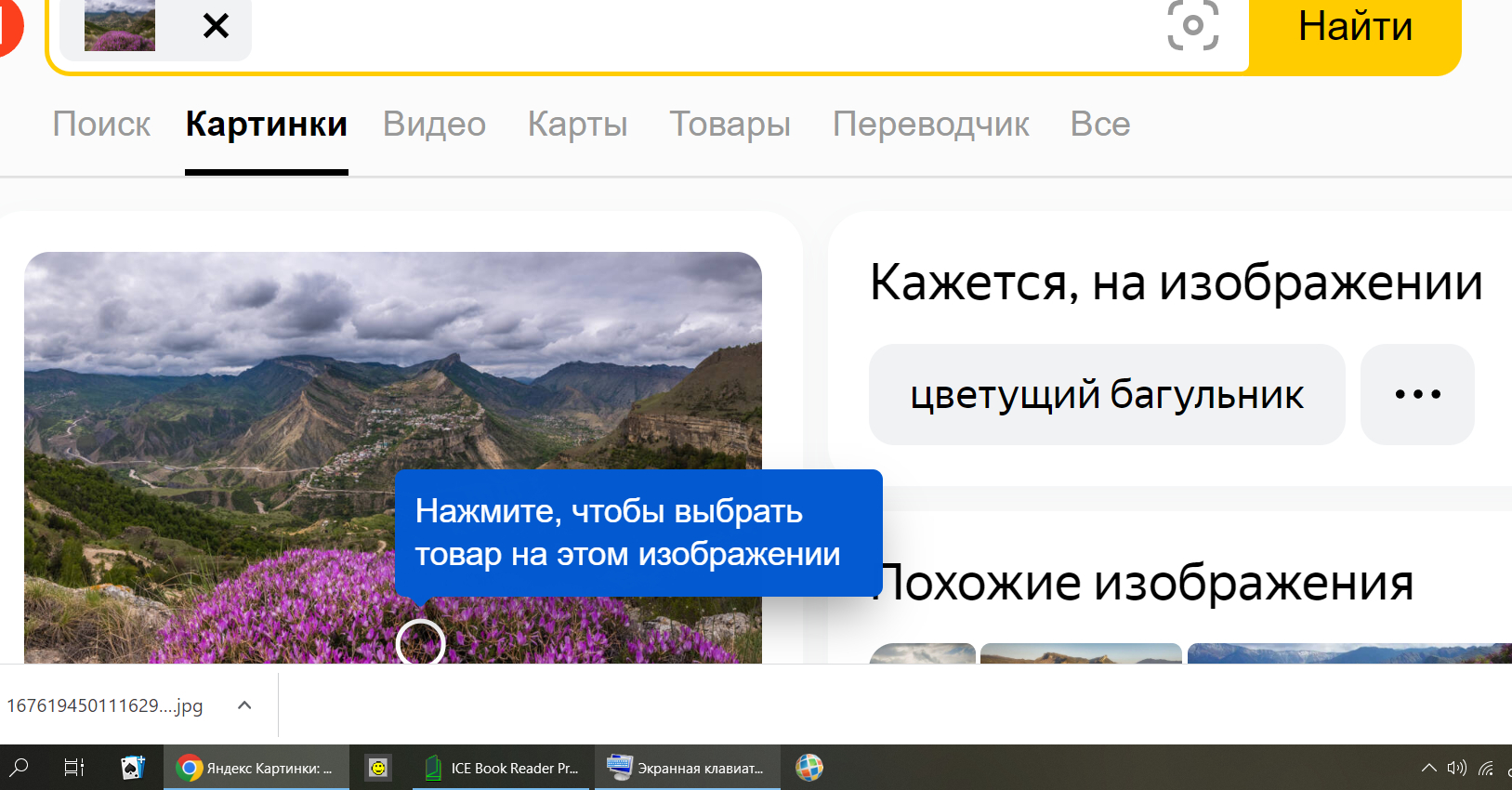
Task: Expand the Все services menu
Action: point(1100,124)
